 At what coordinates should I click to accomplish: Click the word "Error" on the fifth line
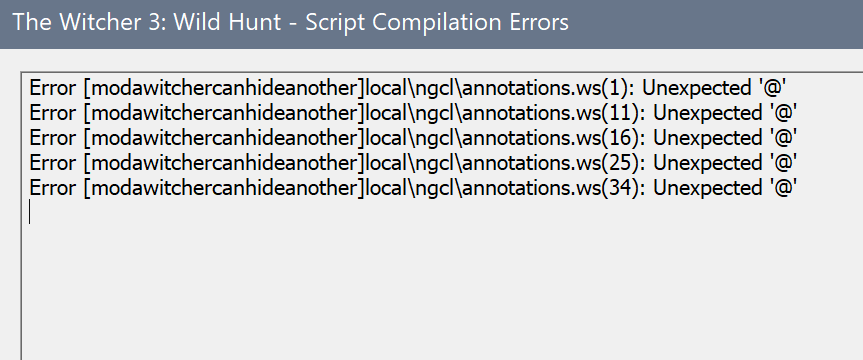coord(53,188)
